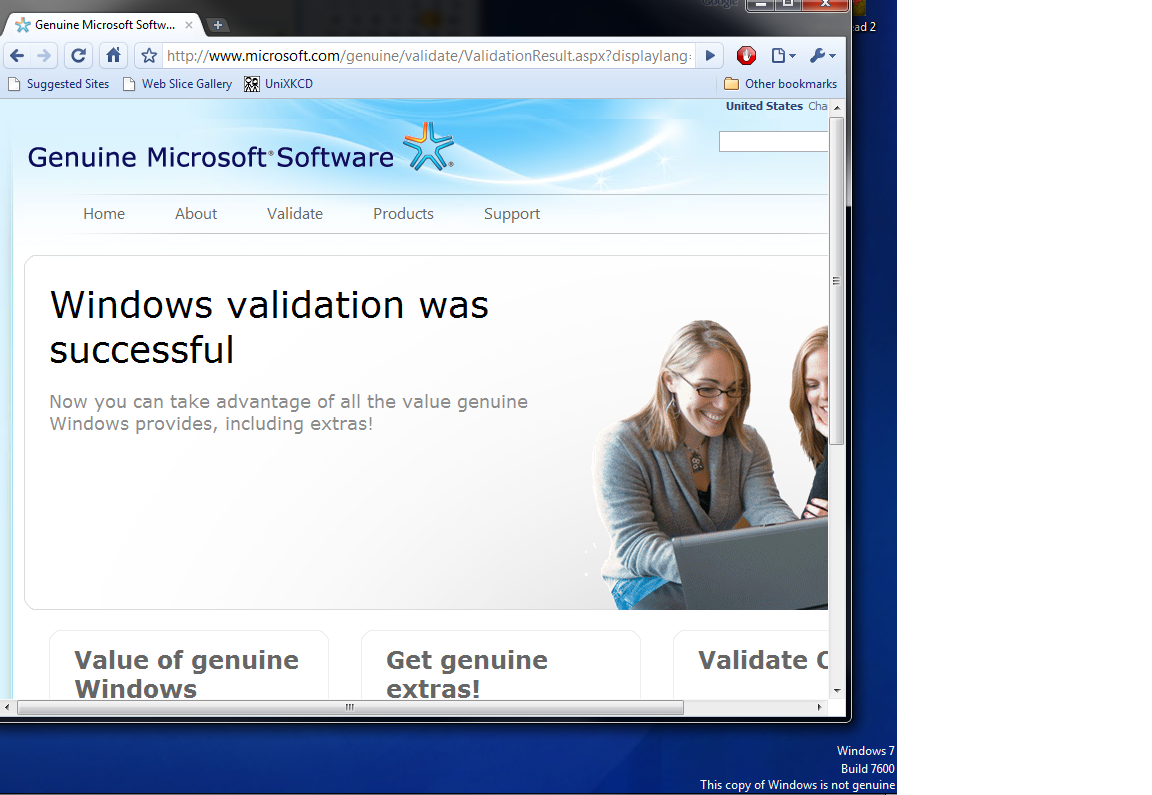Open the Get genuine extras! card

pyautogui.click(x=501, y=666)
